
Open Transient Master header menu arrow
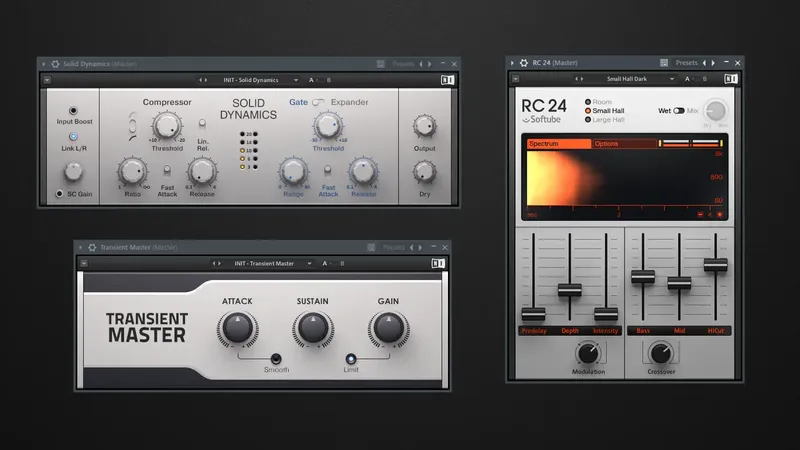tap(84, 263)
